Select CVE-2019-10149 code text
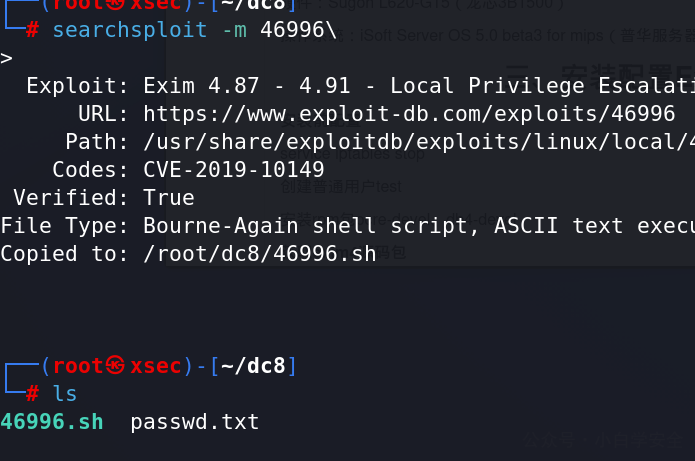The width and height of the screenshot is (695, 461). pos(234,170)
